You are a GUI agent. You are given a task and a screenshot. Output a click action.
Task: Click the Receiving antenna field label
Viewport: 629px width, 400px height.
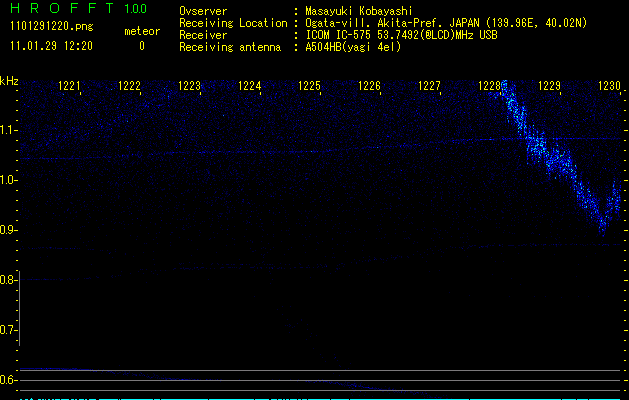point(230,47)
